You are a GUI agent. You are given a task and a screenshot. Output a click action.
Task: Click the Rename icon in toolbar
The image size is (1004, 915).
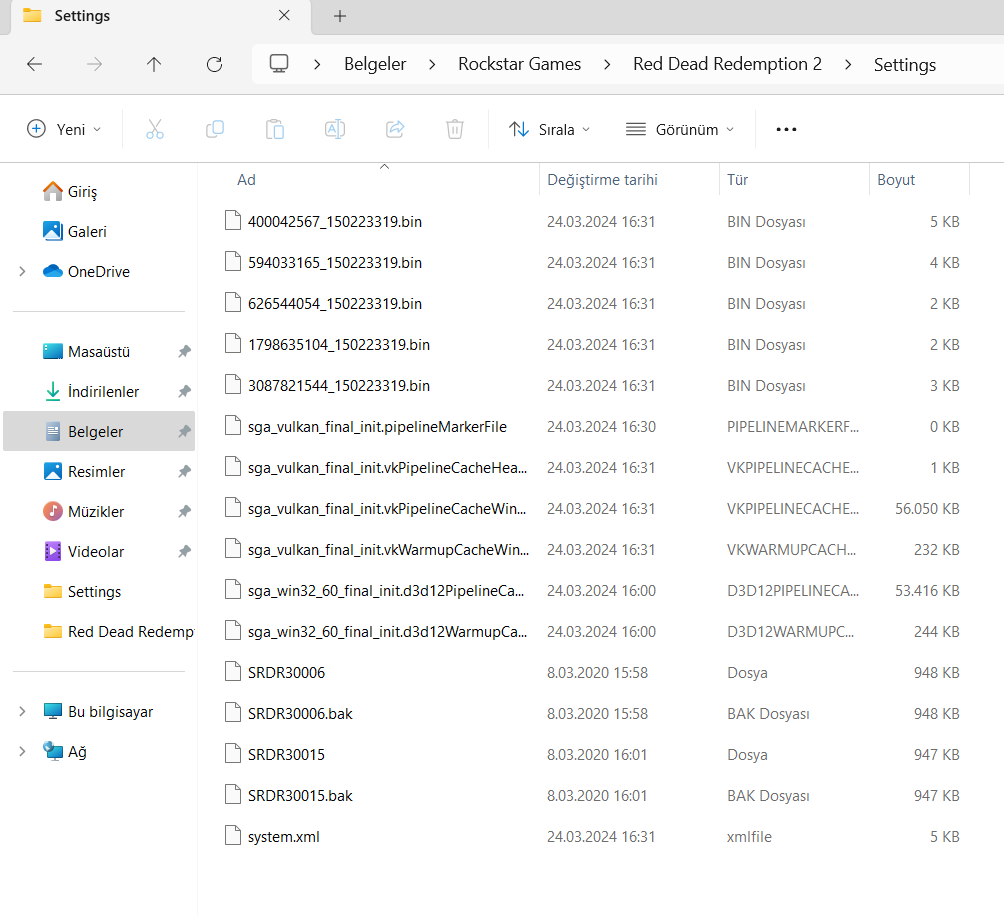335,129
